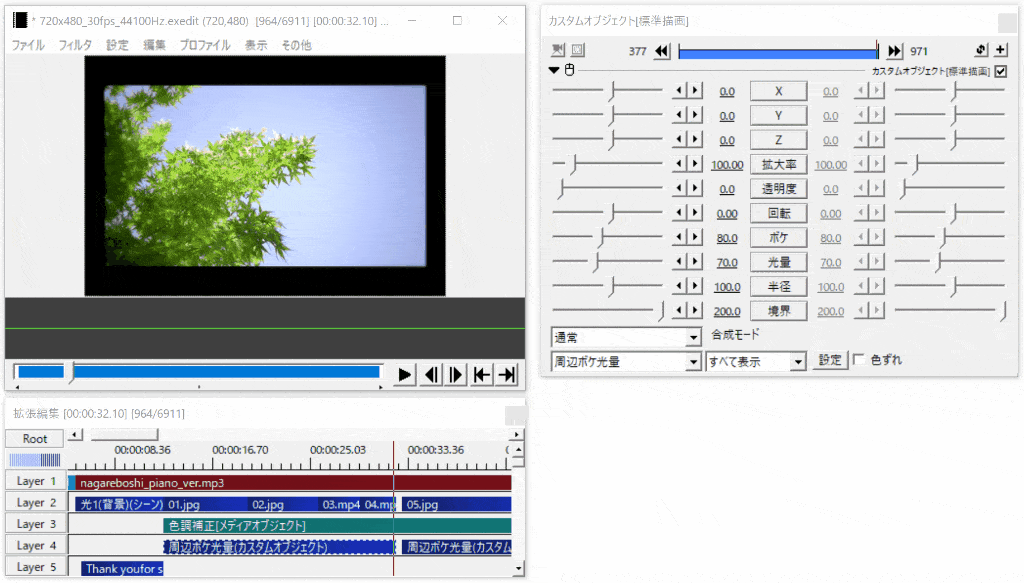Click the 拡大率 parameter button

click(x=778, y=165)
